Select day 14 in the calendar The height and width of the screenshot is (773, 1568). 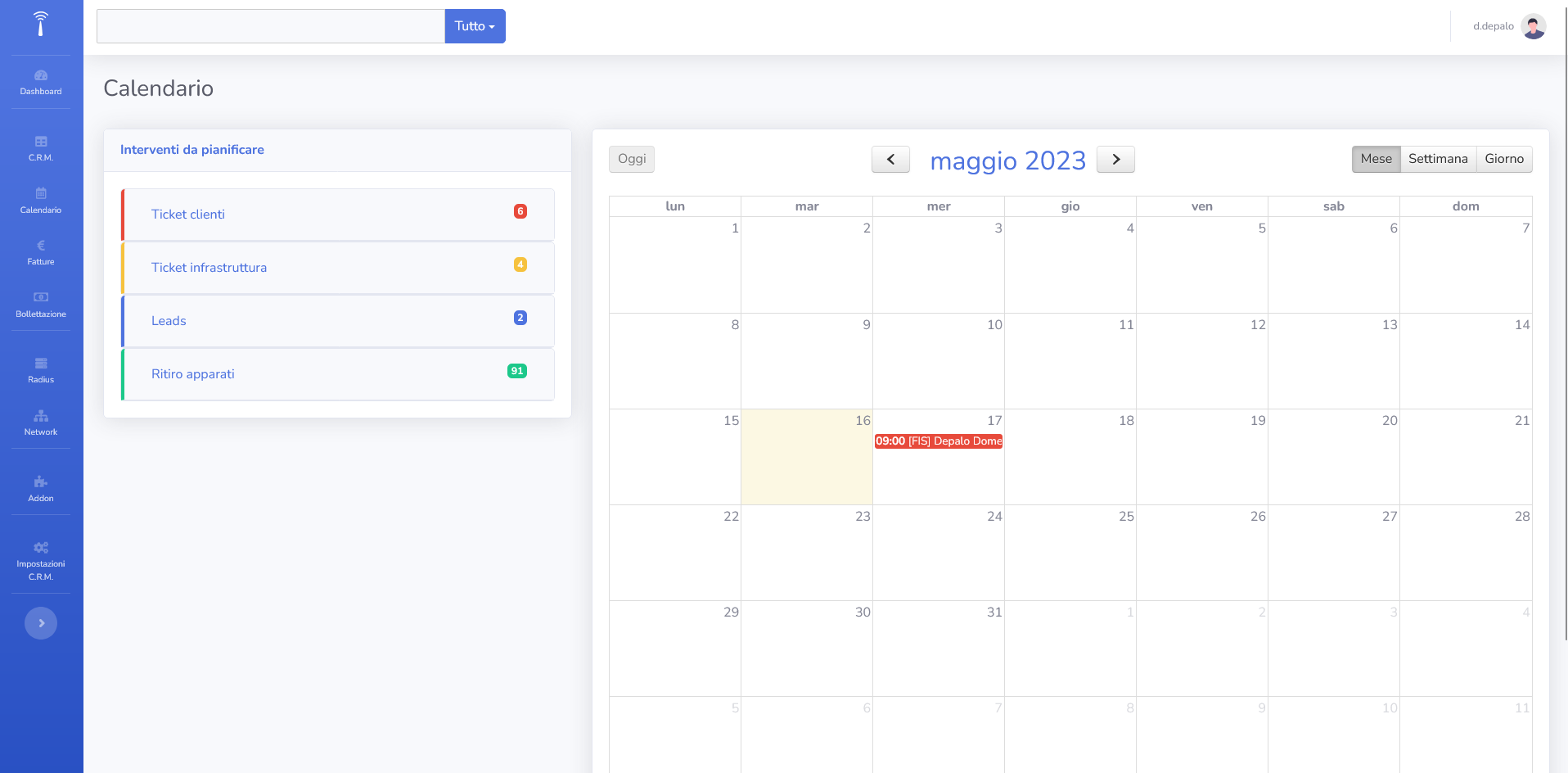point(1466,361)
